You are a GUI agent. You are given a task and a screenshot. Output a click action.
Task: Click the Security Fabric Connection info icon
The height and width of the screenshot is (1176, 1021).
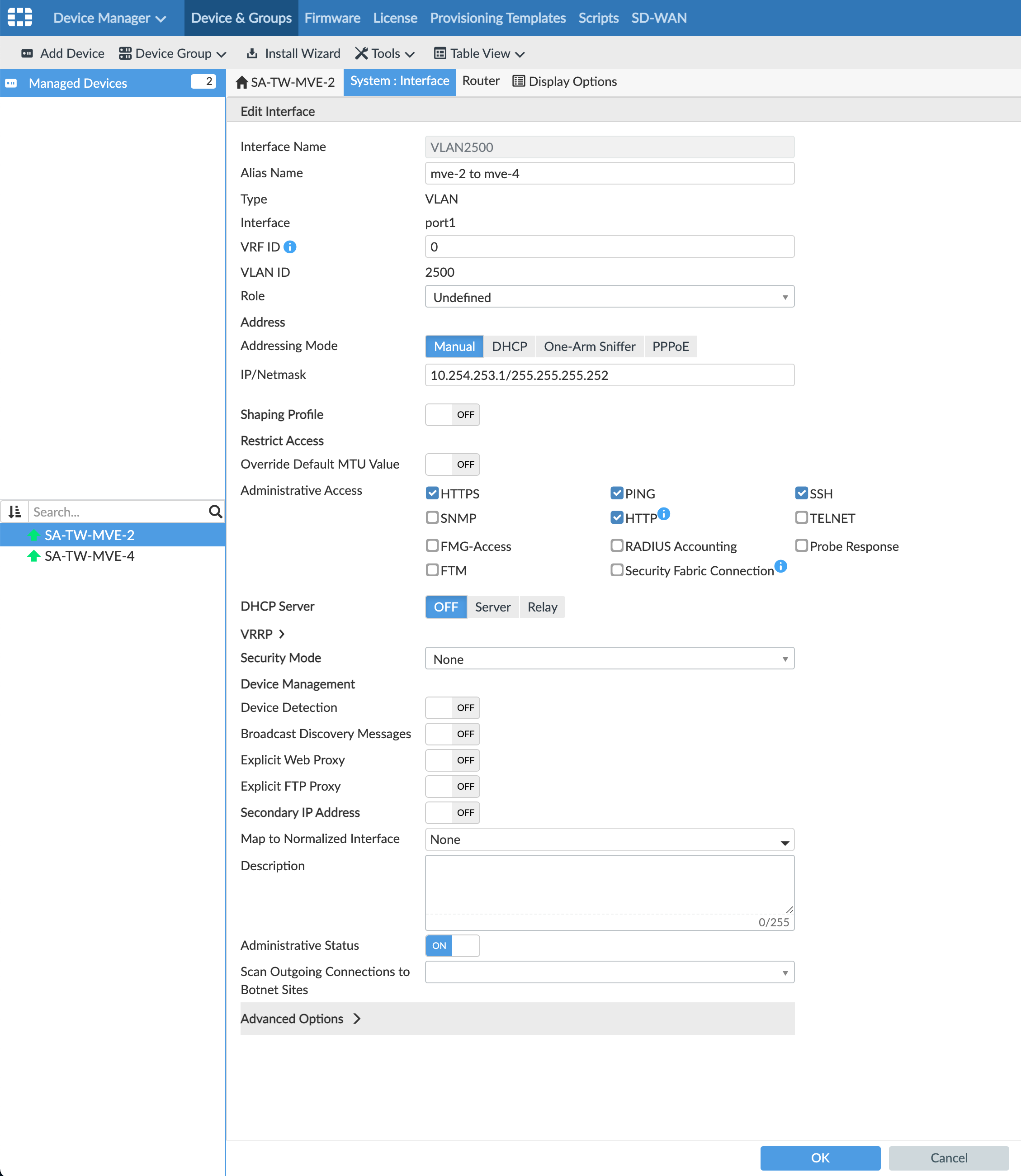(x=780, y=567)
